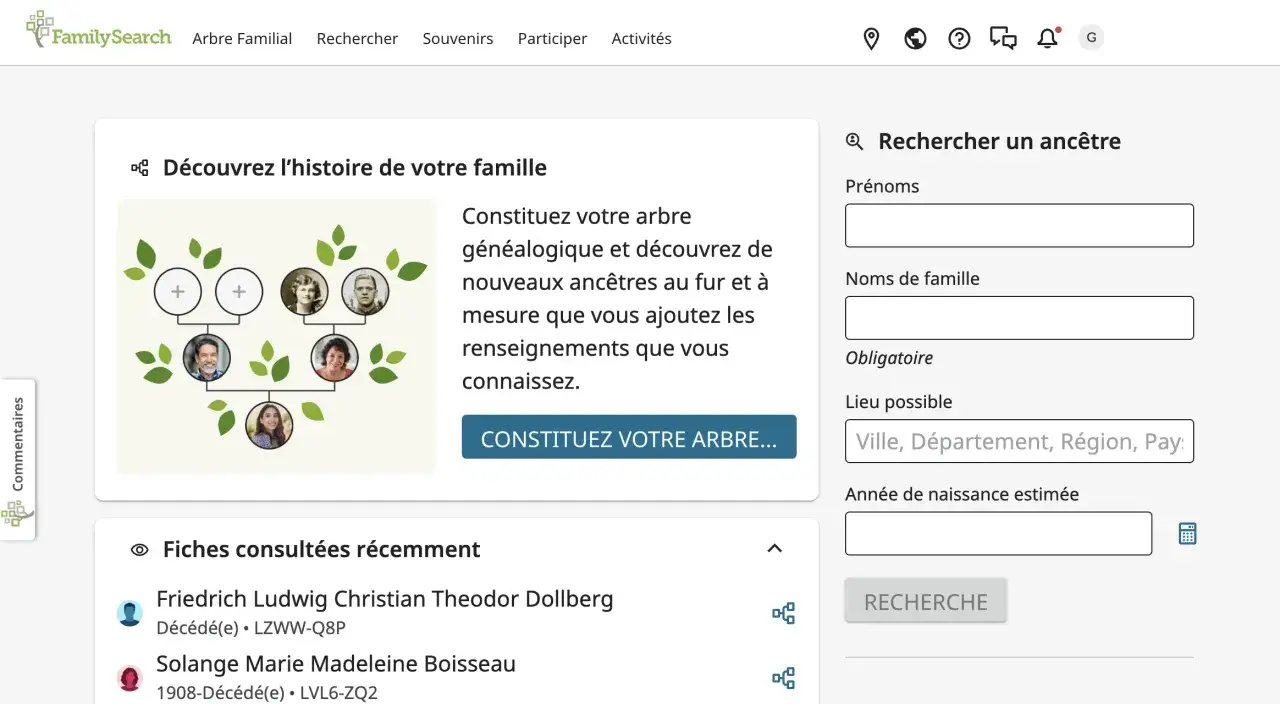Open the user account avatar G
Image resolution: width=1280 pixels, height=704 pixels.
click(x=1091, y=38)
